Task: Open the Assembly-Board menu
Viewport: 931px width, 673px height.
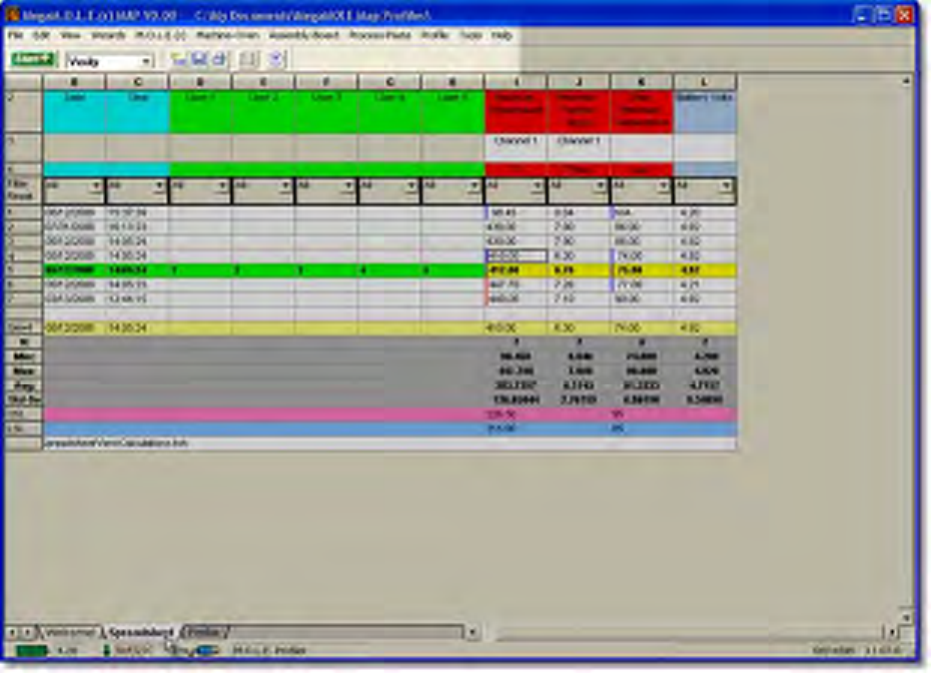Action: (x=303, y=36)
